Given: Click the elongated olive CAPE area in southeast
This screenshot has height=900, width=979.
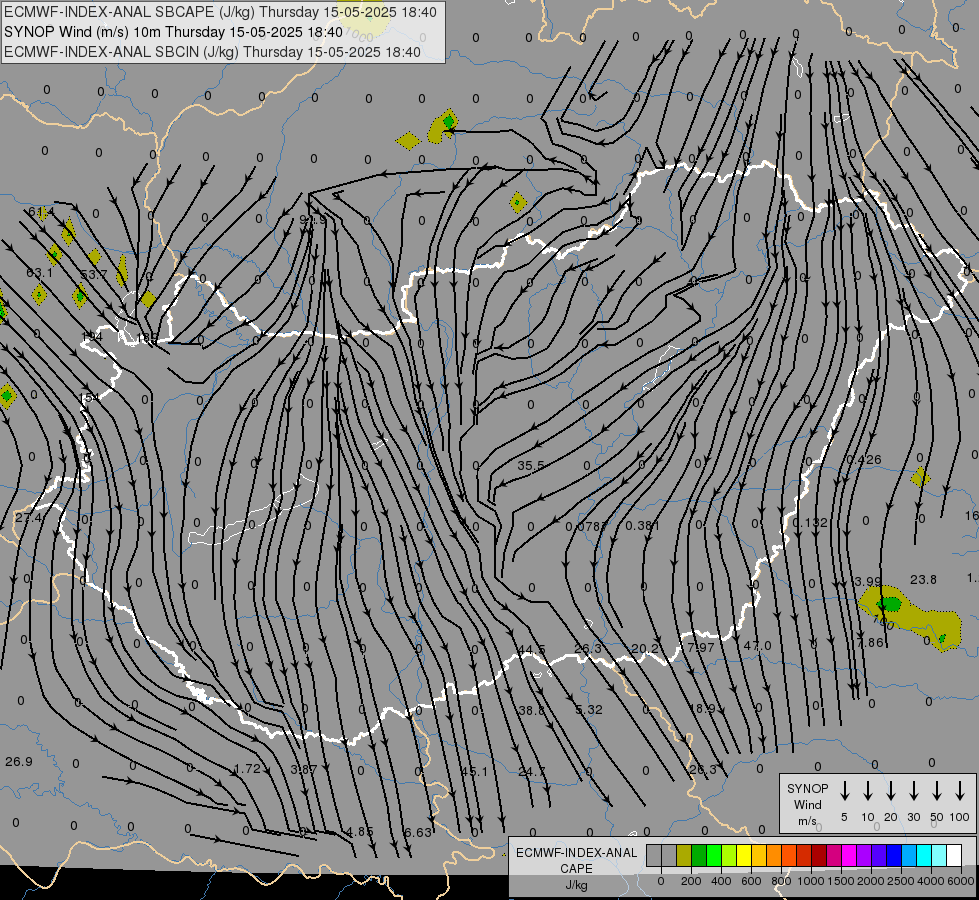Looking at the screenshot, I should tap(912, 618).
